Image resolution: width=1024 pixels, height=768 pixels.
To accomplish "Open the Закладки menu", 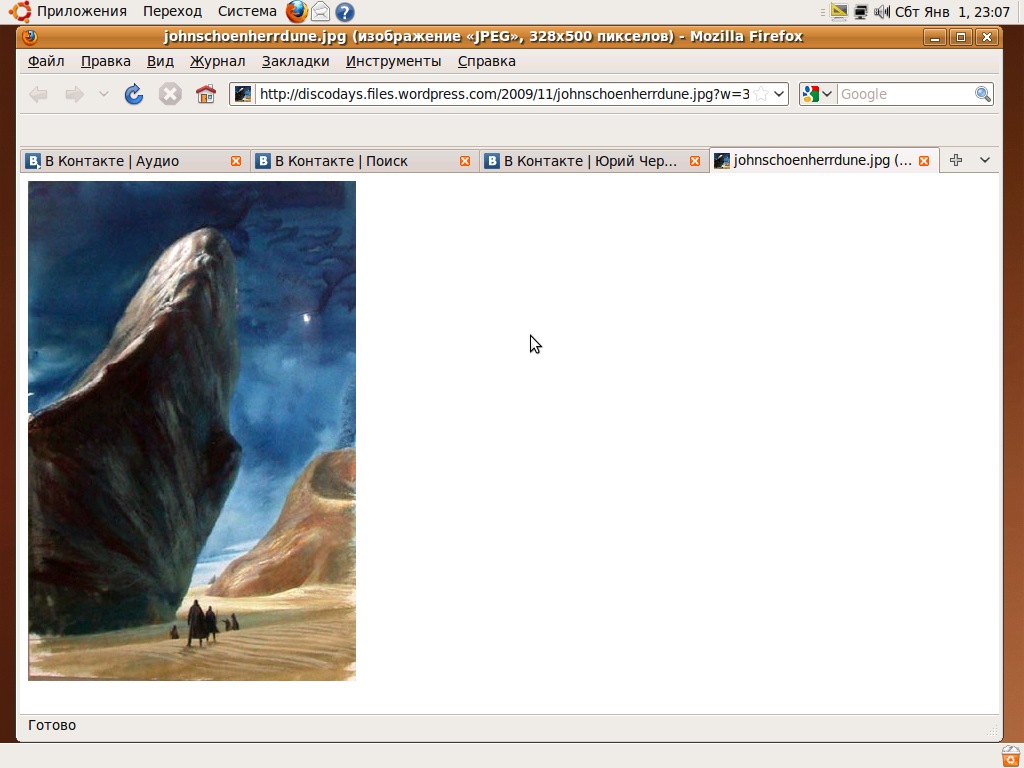I will tap(295, 61).
